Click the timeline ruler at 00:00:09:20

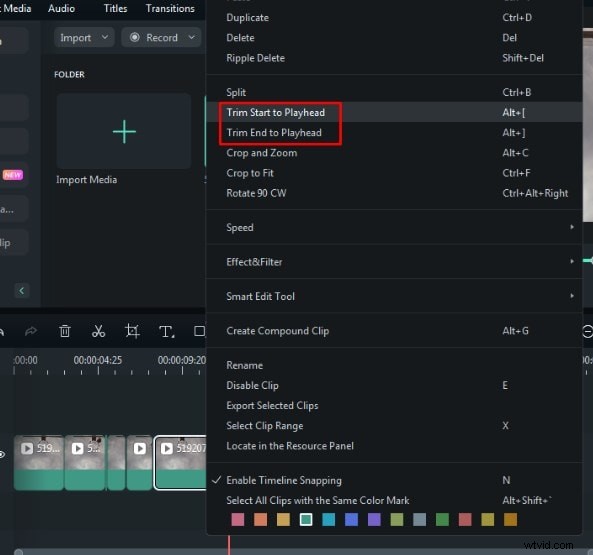[x=182, y=360]
